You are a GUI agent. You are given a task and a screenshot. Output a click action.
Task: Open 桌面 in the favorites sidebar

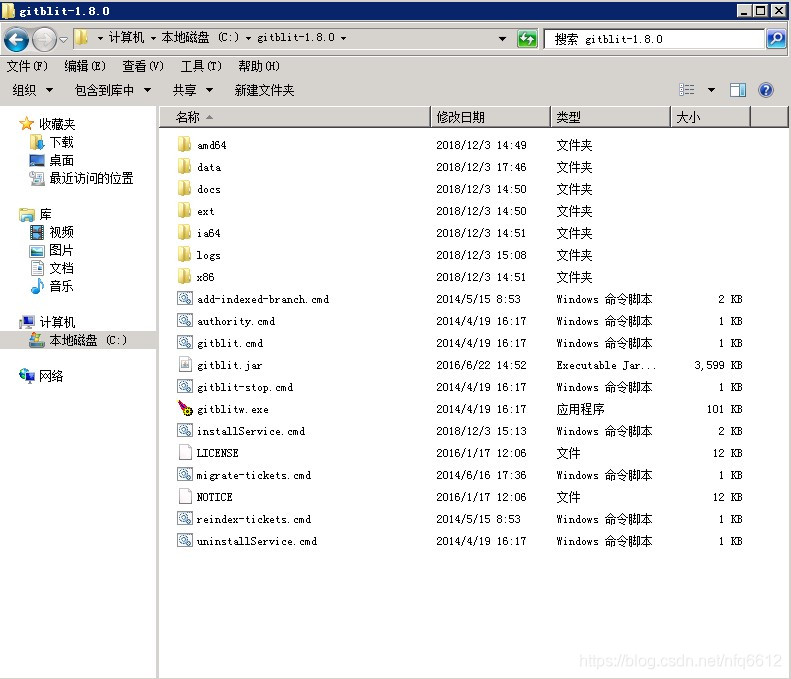61,160
